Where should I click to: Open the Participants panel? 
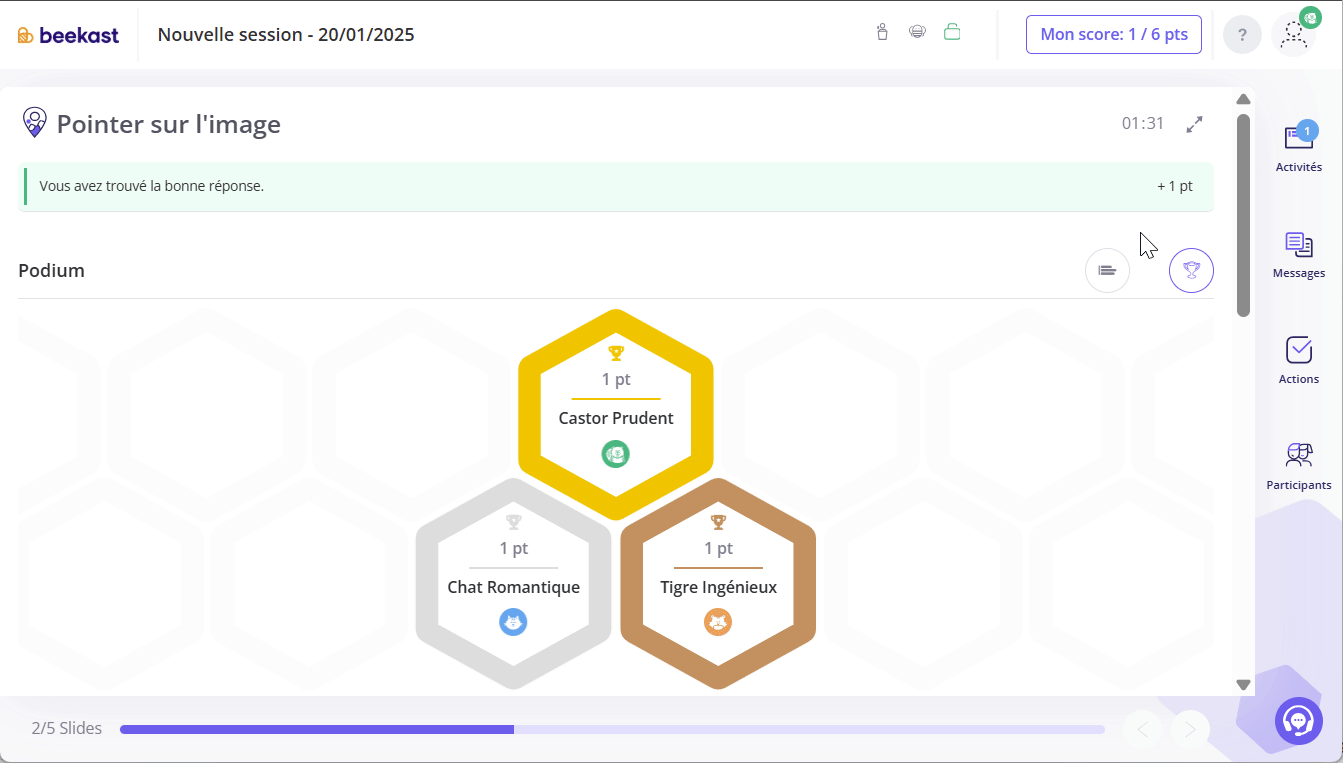pos(1299,466)
